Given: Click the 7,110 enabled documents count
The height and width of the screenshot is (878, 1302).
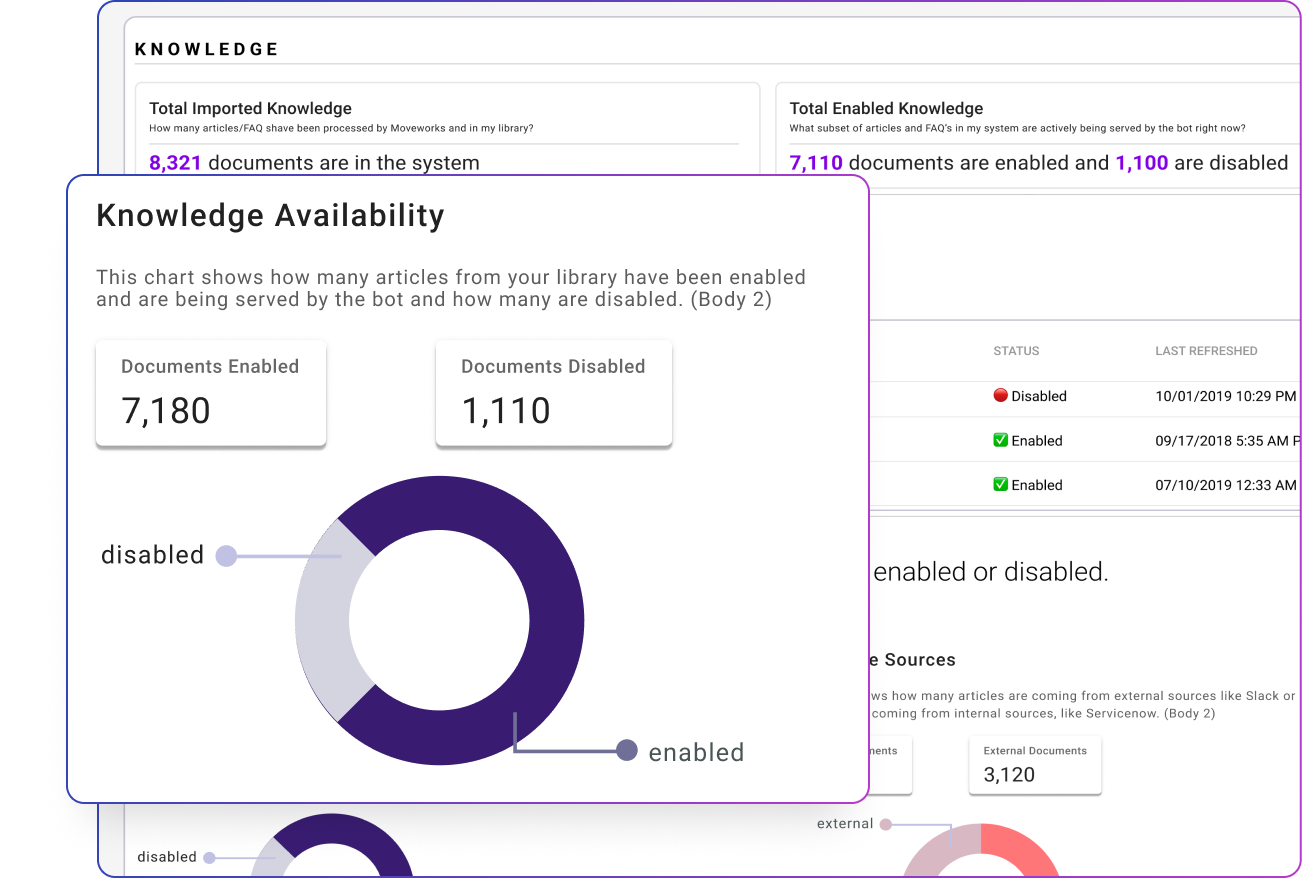Looking at the screenshot, I should coord(816,163).
